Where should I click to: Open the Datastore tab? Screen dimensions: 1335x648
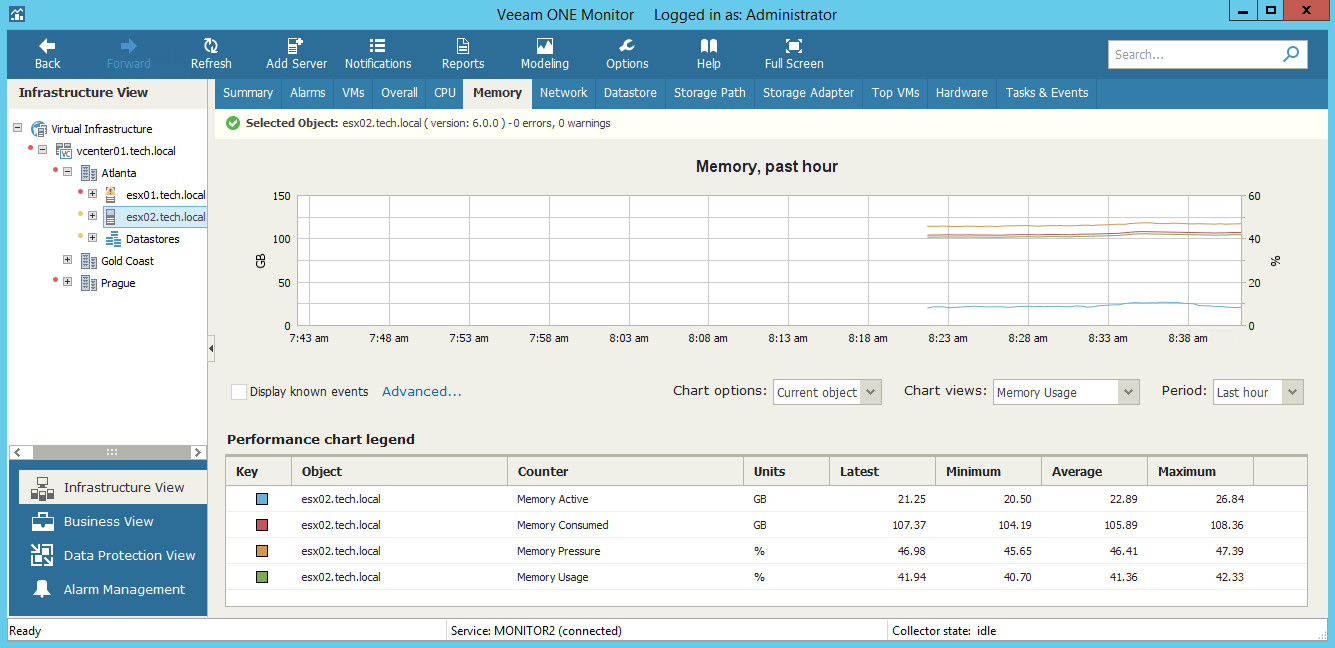630,93
